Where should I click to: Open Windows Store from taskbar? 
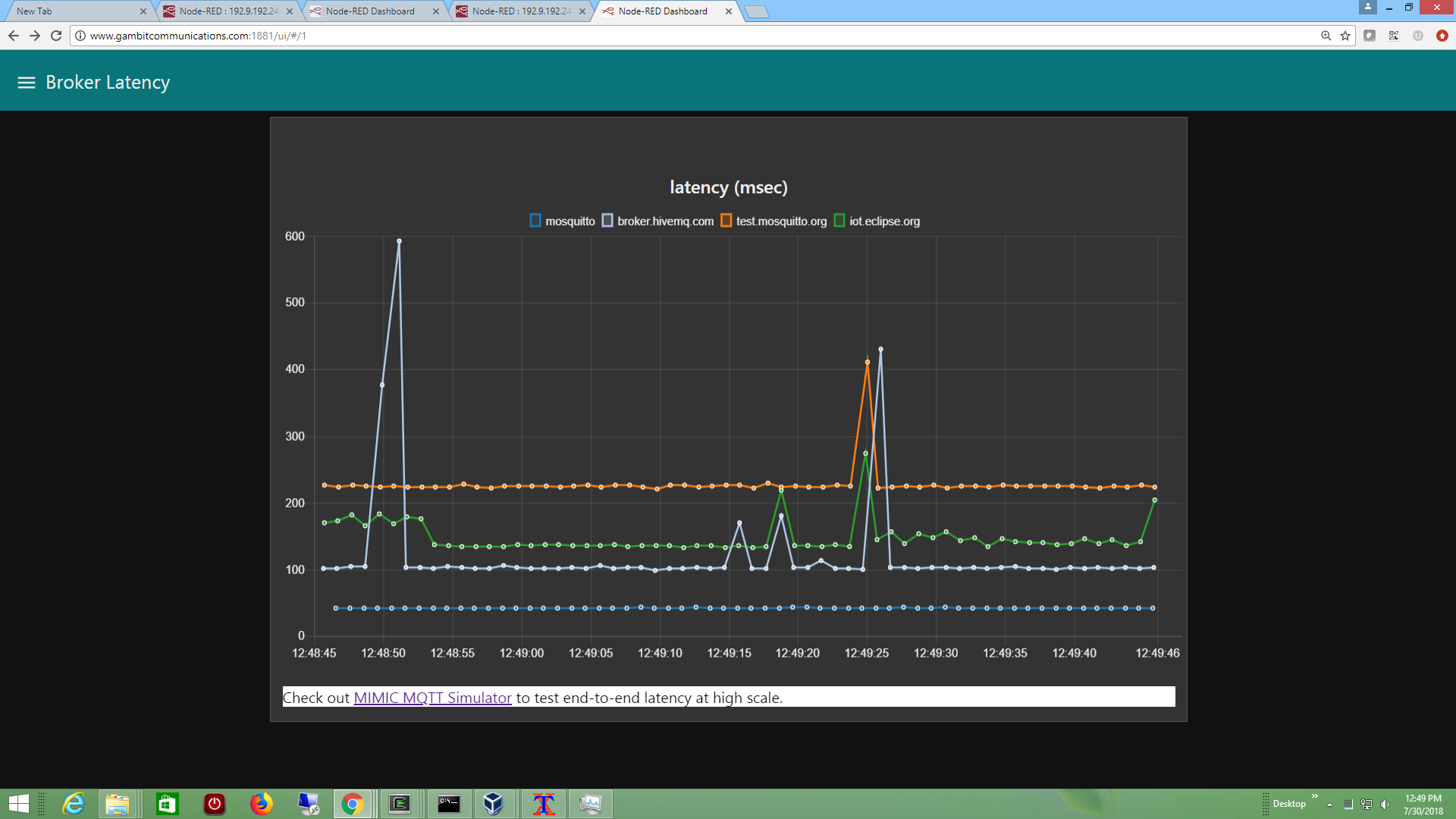tap(167, 804)
